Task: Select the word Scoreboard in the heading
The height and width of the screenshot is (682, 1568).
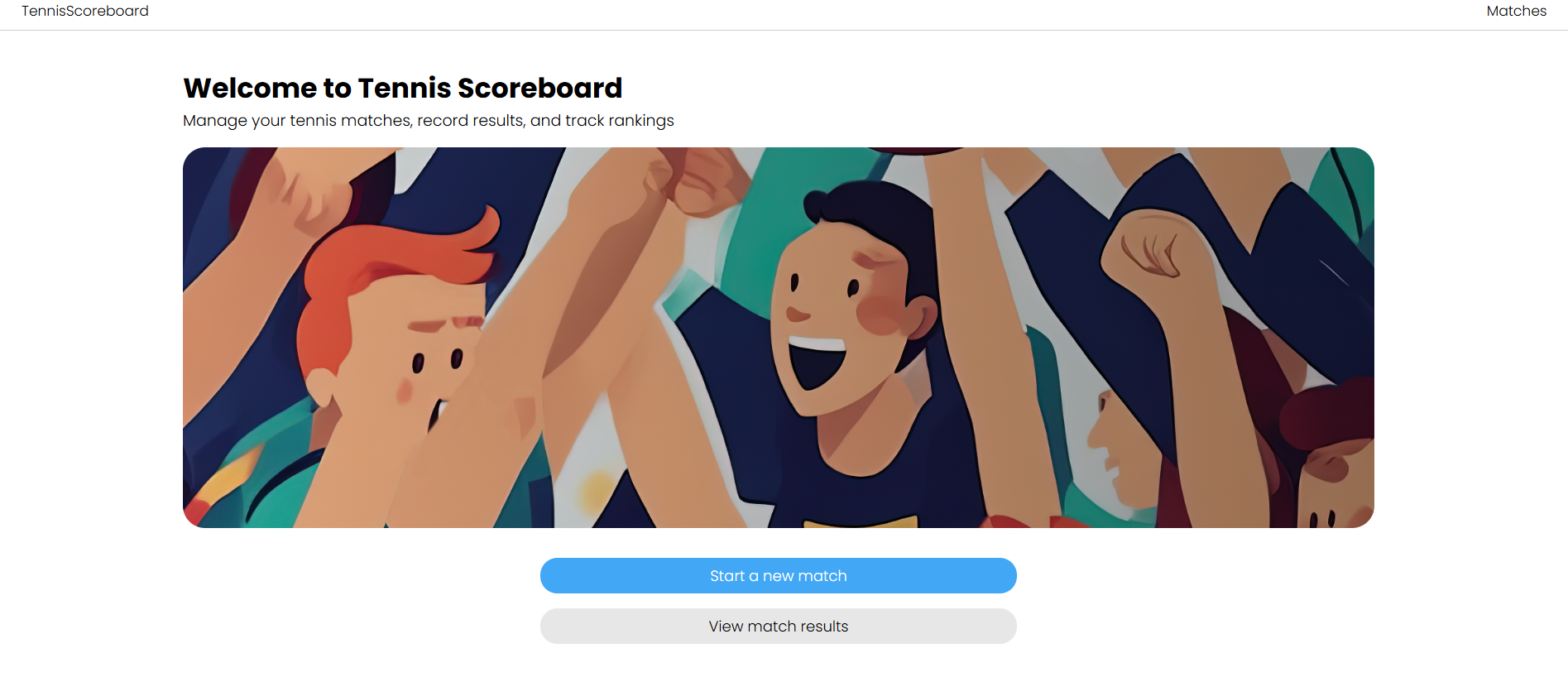Action: 539,88
